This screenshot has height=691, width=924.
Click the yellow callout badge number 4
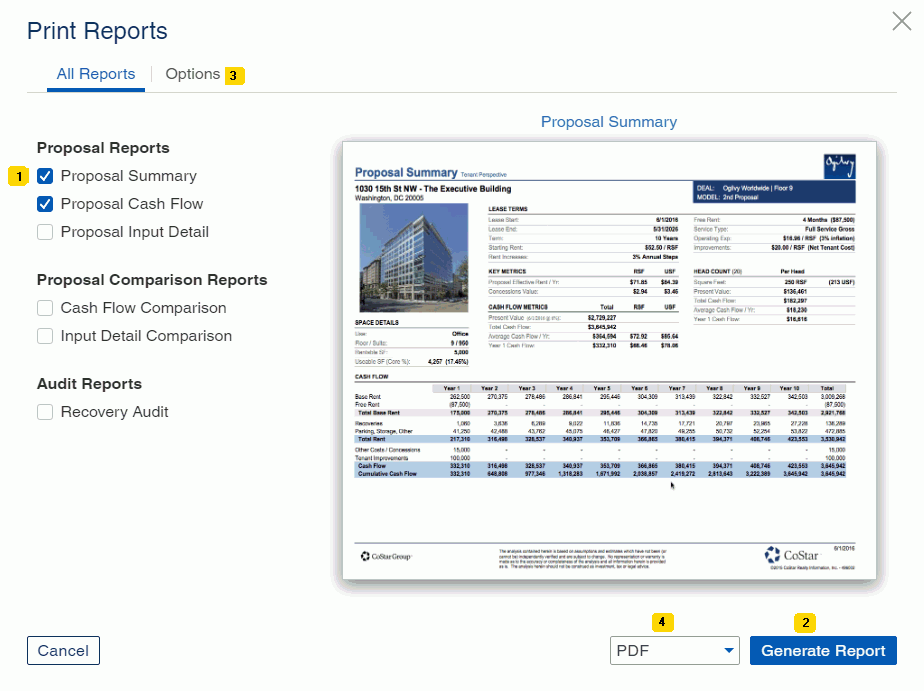[x=662, y=622]
